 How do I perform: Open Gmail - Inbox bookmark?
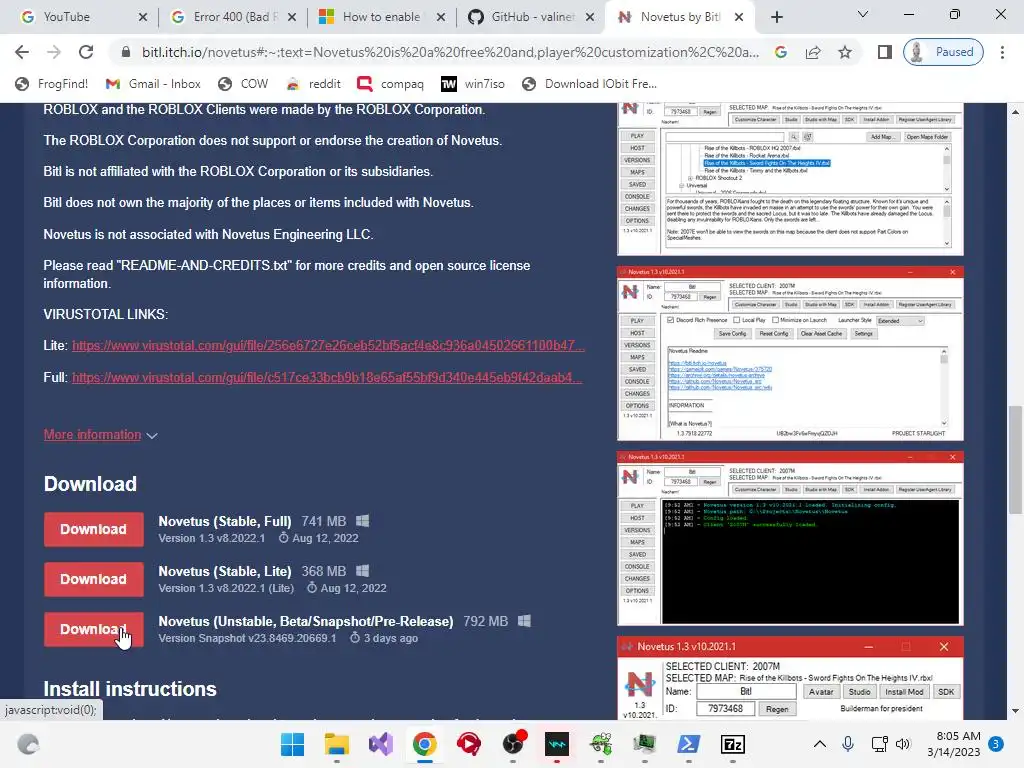point(153,84)
